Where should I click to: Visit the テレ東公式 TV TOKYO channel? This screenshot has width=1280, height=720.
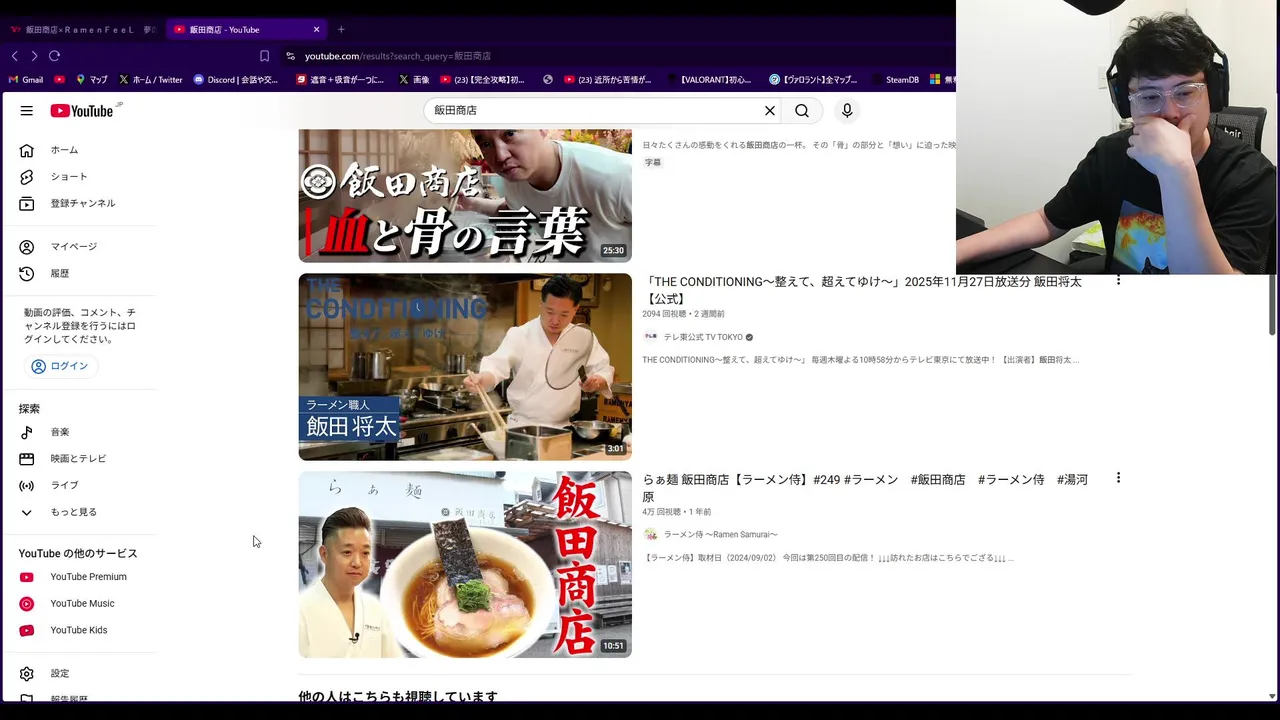click(703, 337)
